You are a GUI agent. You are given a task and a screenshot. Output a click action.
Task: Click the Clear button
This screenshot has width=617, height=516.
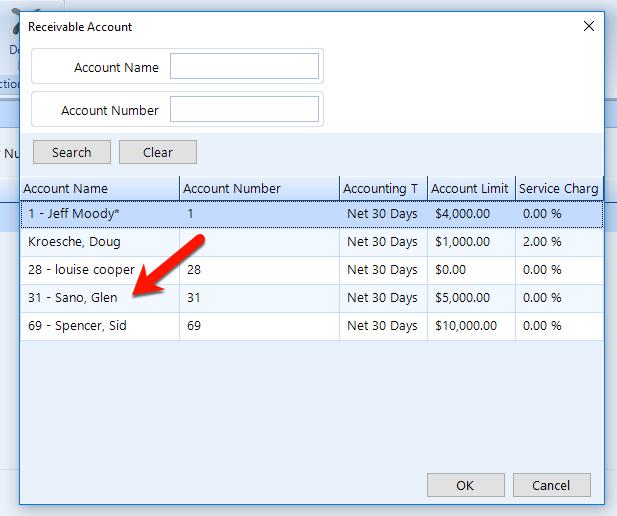tap(158, 152)
